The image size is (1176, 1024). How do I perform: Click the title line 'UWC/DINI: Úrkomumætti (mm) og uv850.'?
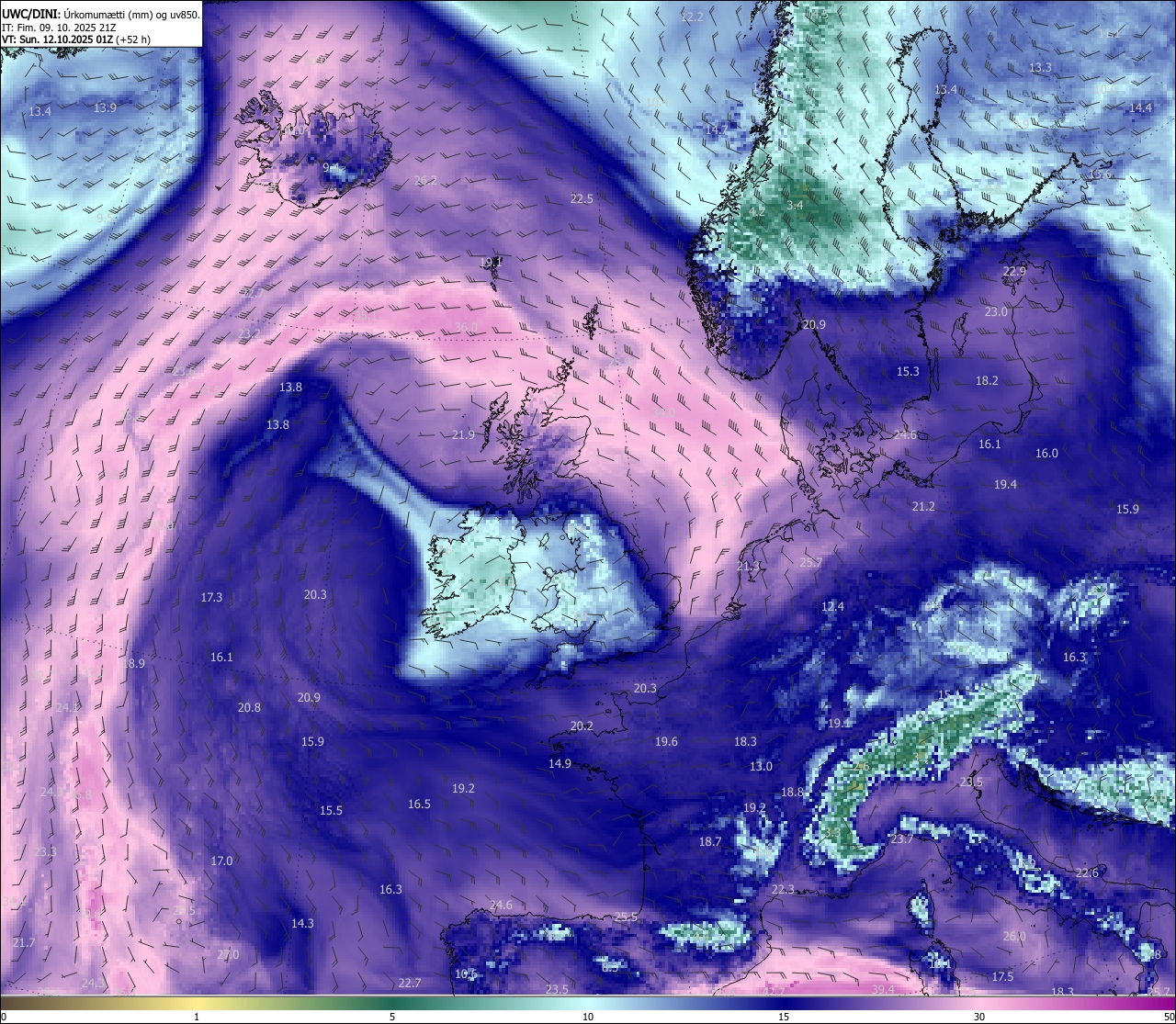pyautogui.click(x=101, y=15)
